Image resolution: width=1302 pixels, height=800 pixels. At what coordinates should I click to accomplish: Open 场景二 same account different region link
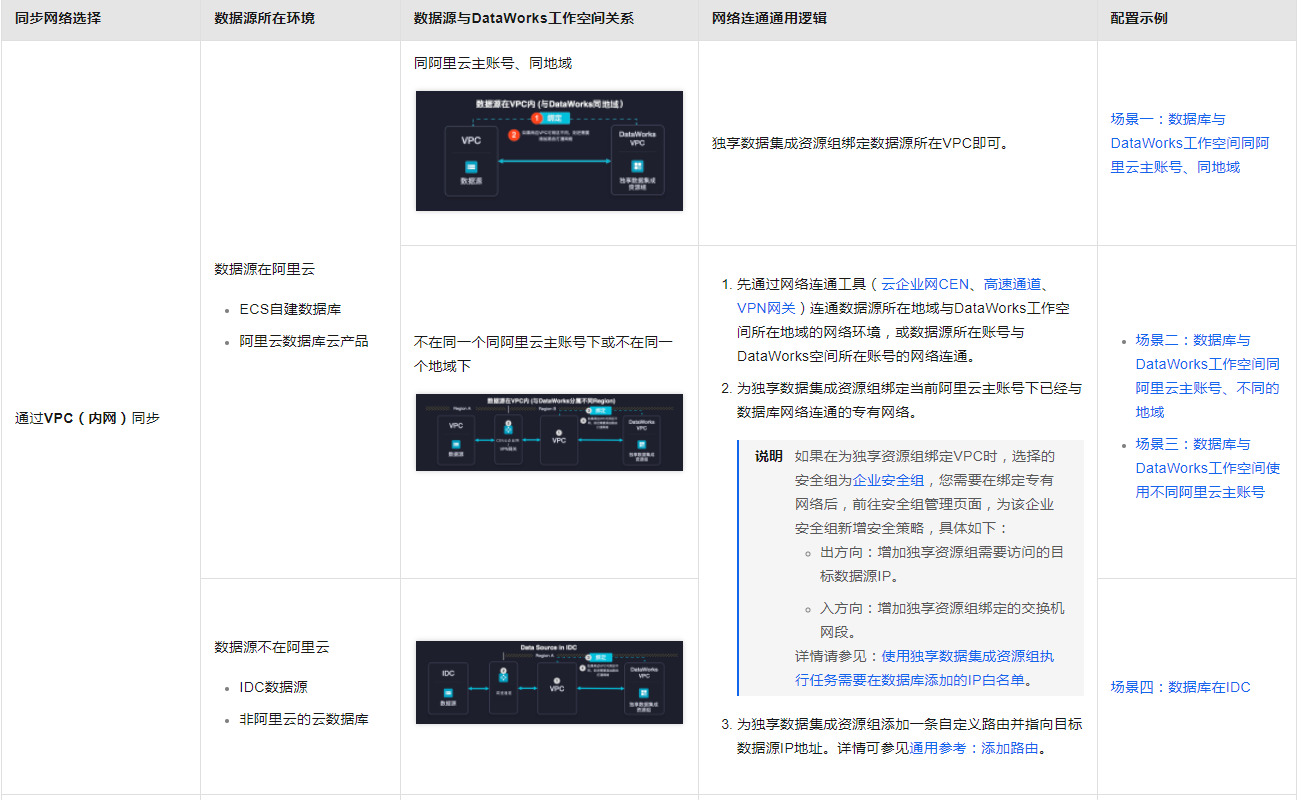1207,376
